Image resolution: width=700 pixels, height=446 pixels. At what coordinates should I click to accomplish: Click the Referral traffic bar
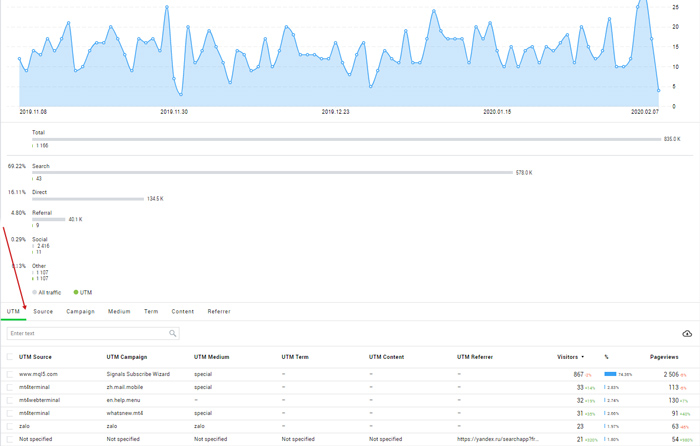click(49, 219)
